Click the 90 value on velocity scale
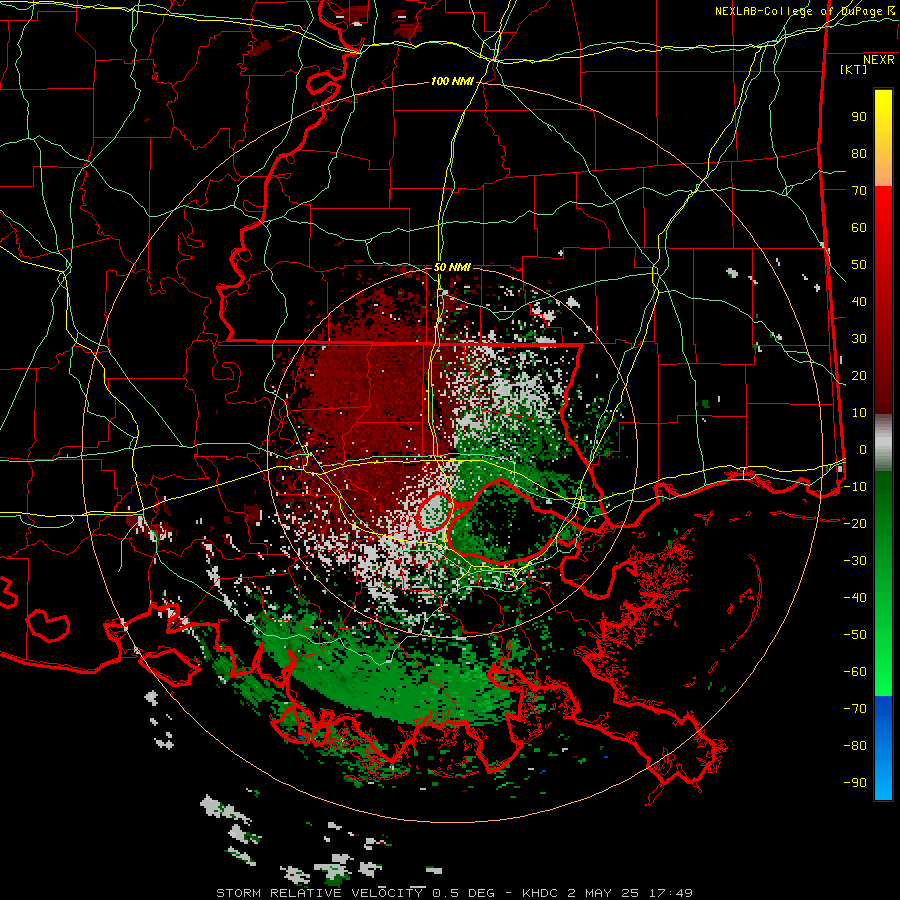 pos(859,117)
